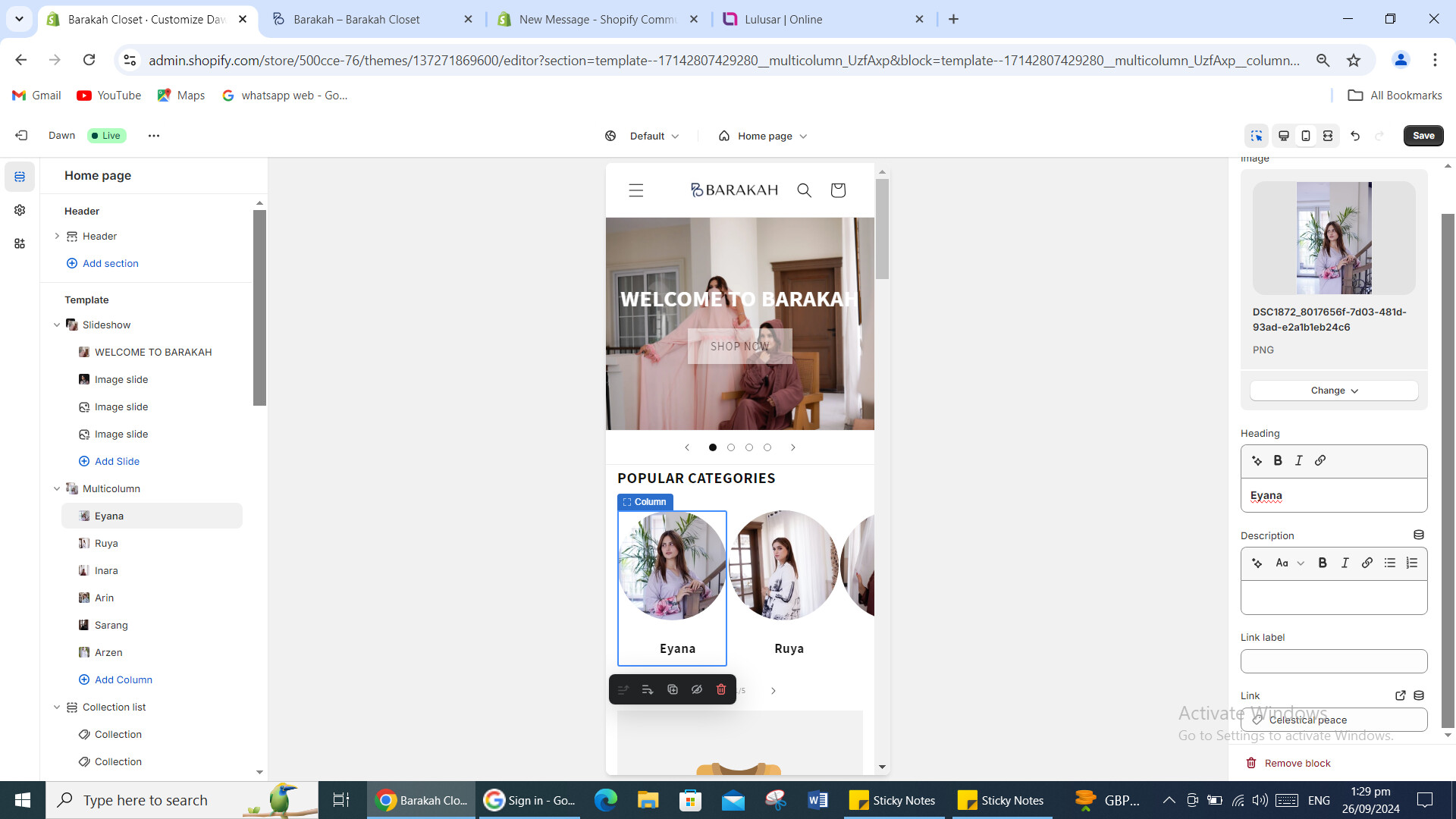Switch to Barakah – Barakah Closet tab
This screenshot has height=819, width=1456.
[x=356, y=19]
